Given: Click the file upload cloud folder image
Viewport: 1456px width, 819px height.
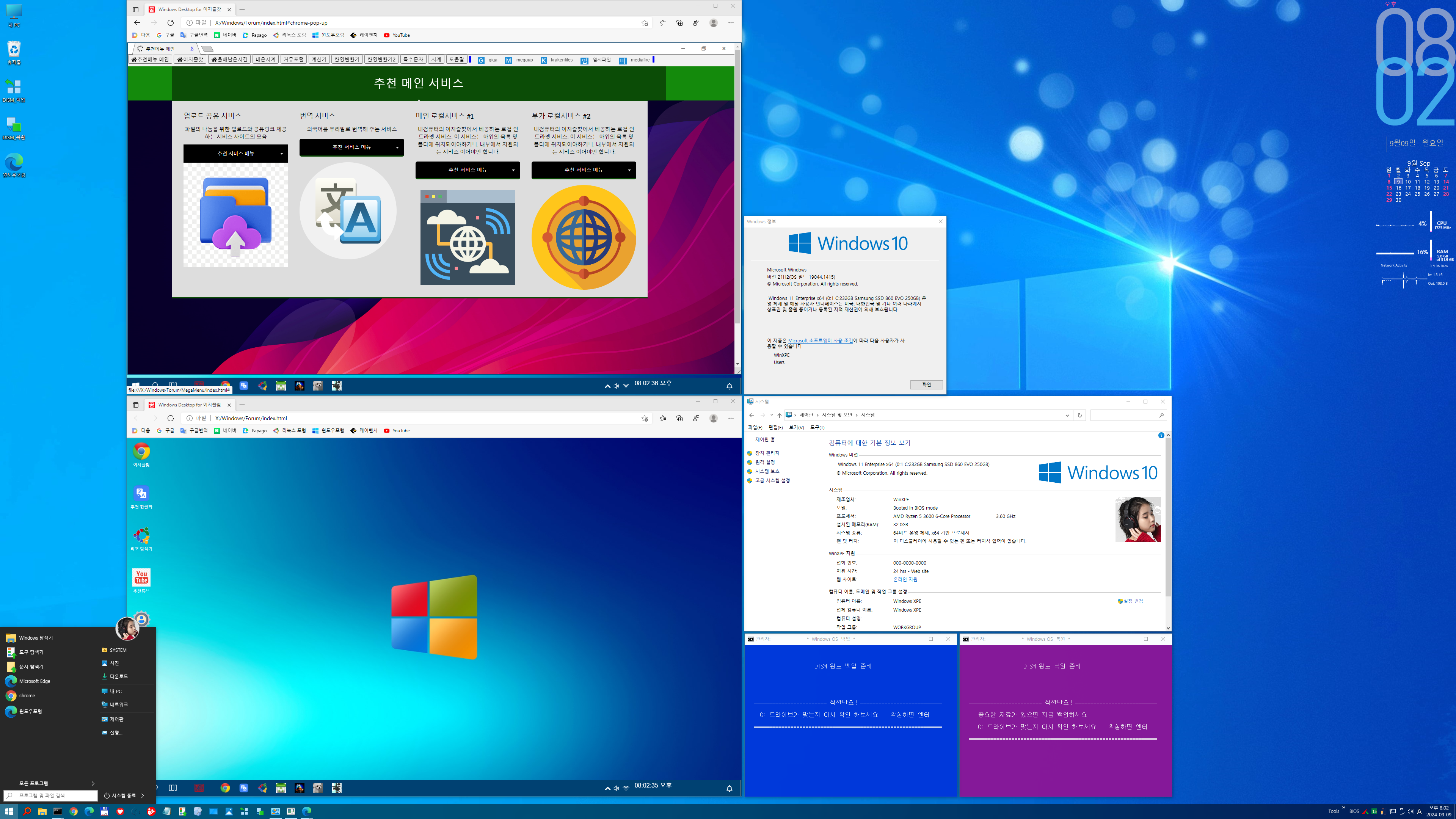Looking at the screenshot, I should click(x=236, y=215).
